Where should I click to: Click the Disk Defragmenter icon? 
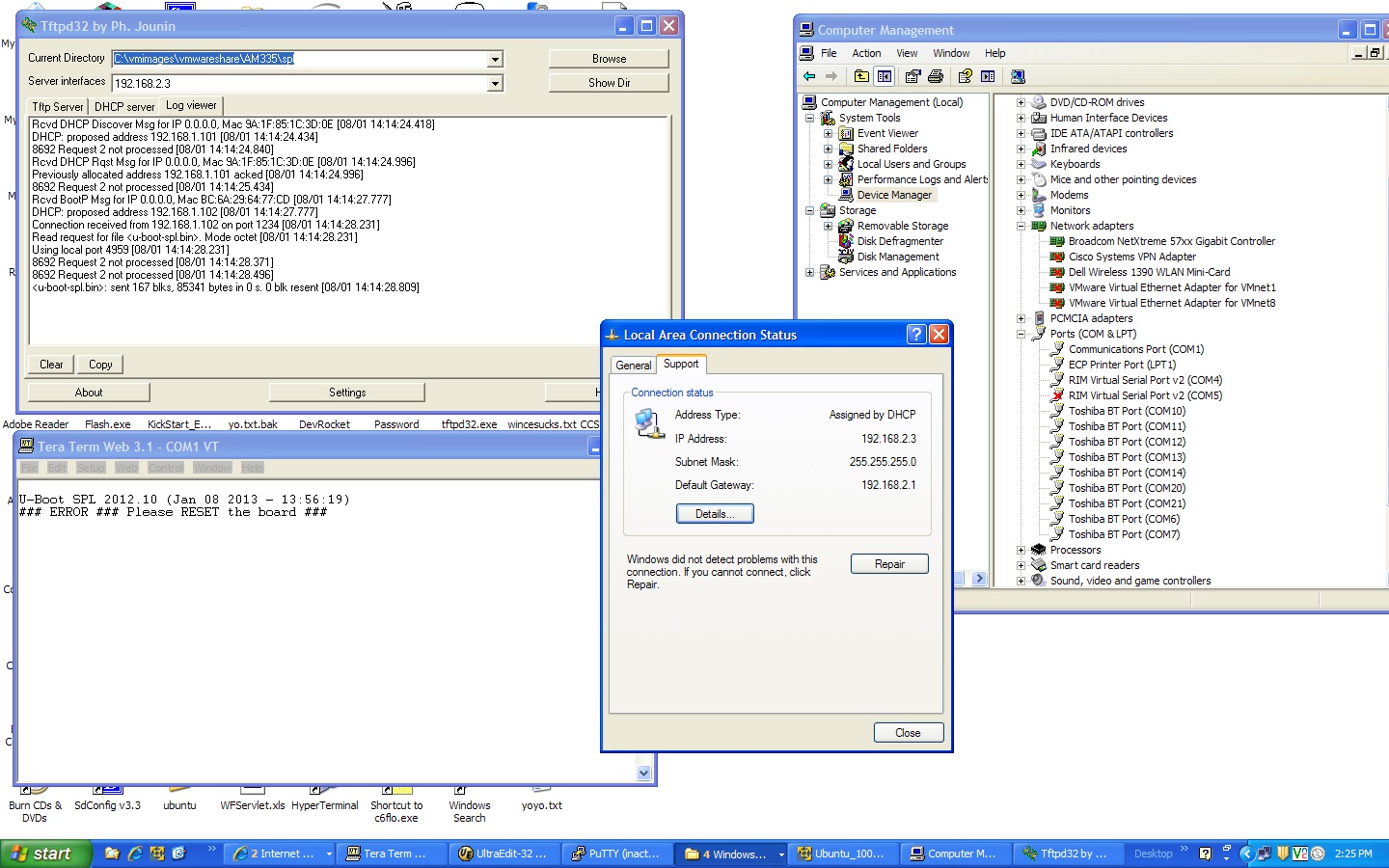[x=846, y=241]
